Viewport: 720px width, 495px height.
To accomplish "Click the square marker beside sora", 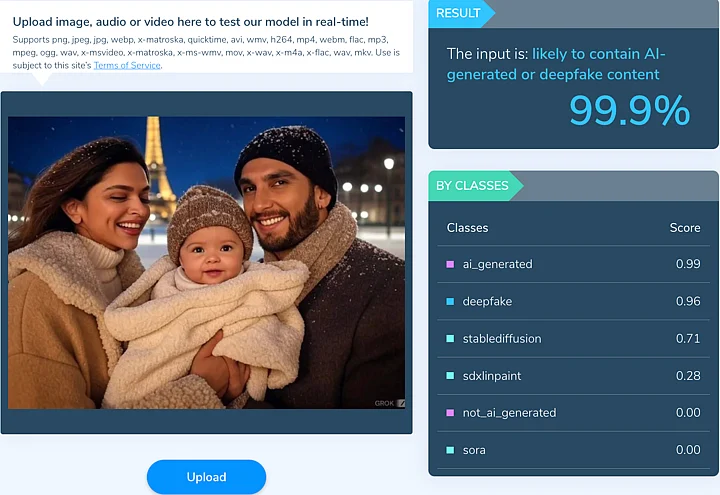I will click(450, 450).
